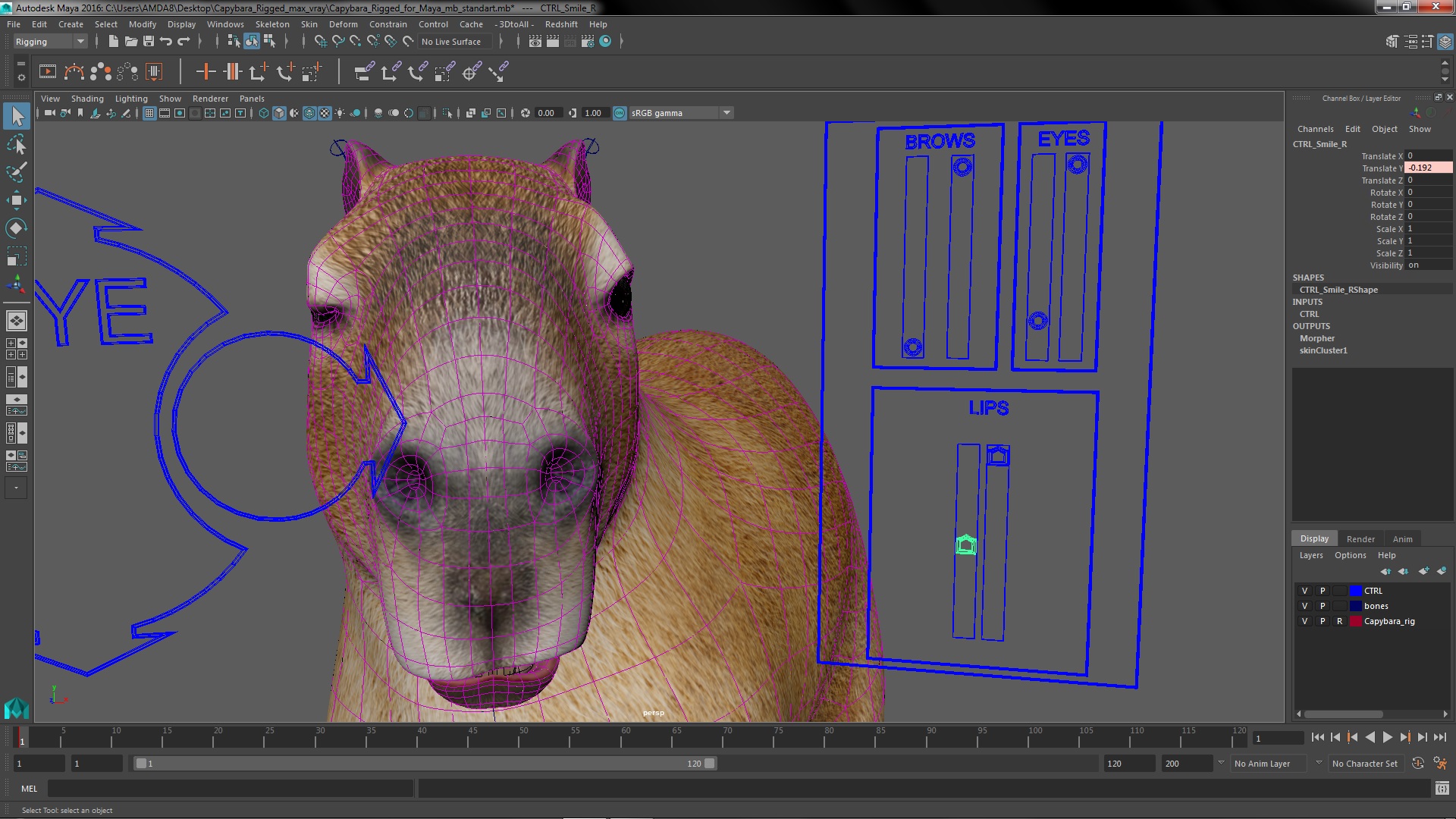Toggle textured display in viewport
Screen dimensions: 1456x819
(325, 113)
